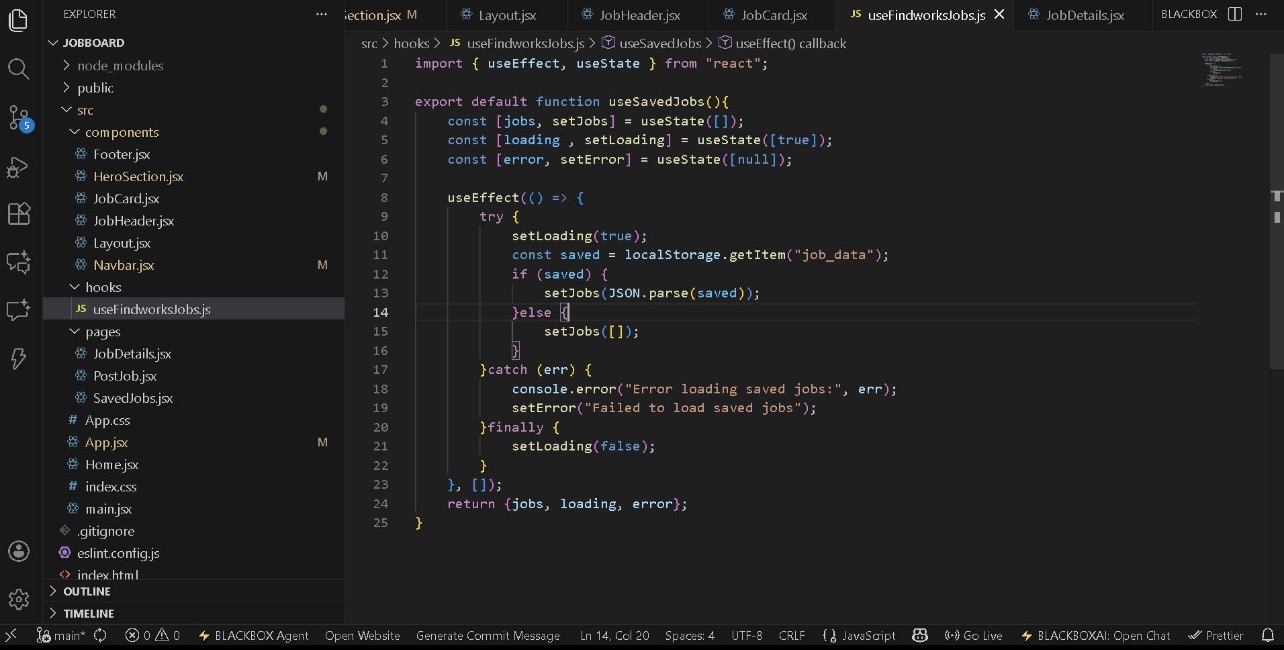Click the Explorer more actions ellipsis
The height and width of the screenshot is (650, 1284).
click(x=321, y=14)
